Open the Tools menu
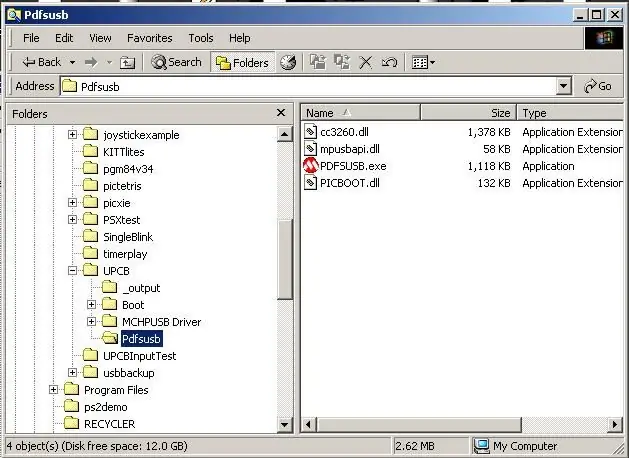 coord(201,38)
